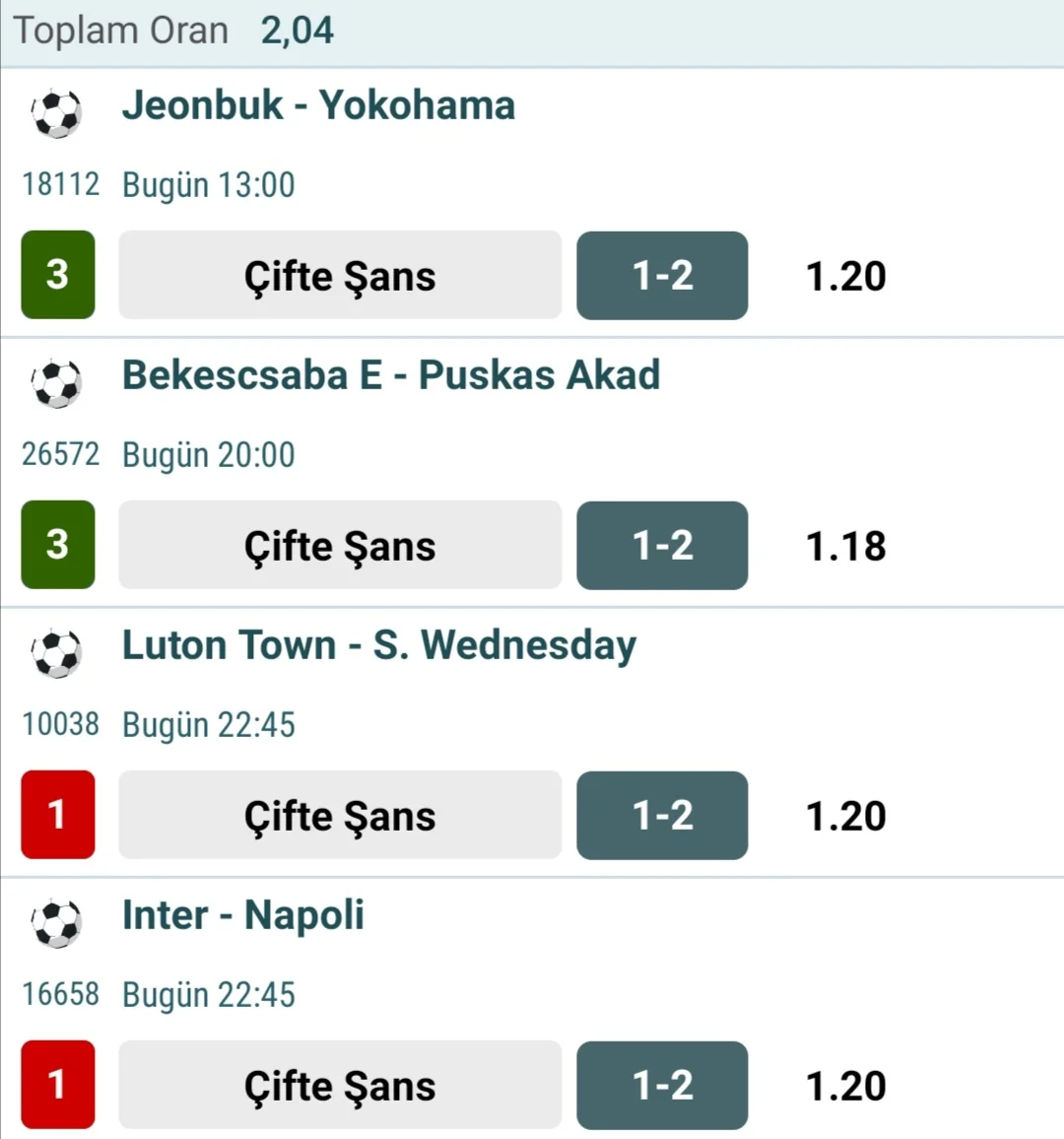The height and width of the screenshot is (1139, 1064).
Task: Open the Luton Town - S. Wednesday match
Action: pos(379,645)
